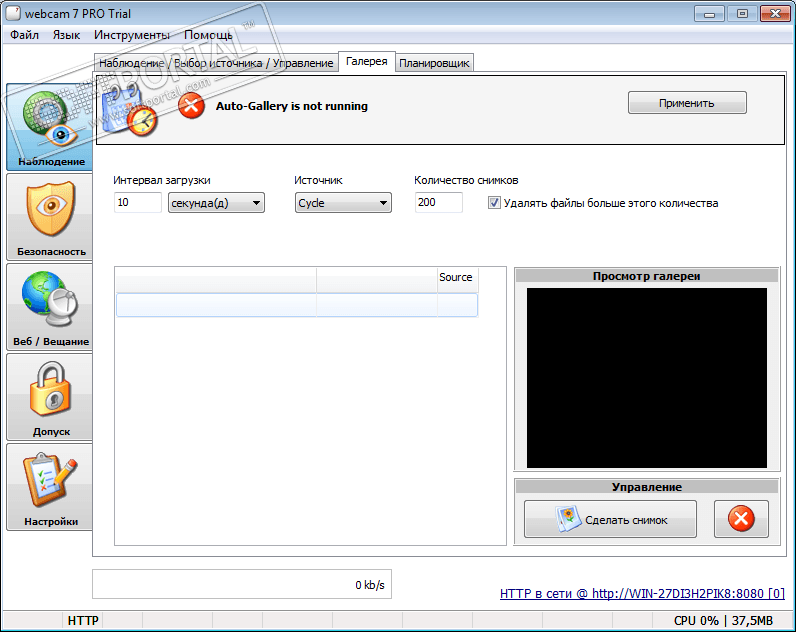
Task: Open the Веб / Вещание globe section
Action: click(x=49, y=307)
